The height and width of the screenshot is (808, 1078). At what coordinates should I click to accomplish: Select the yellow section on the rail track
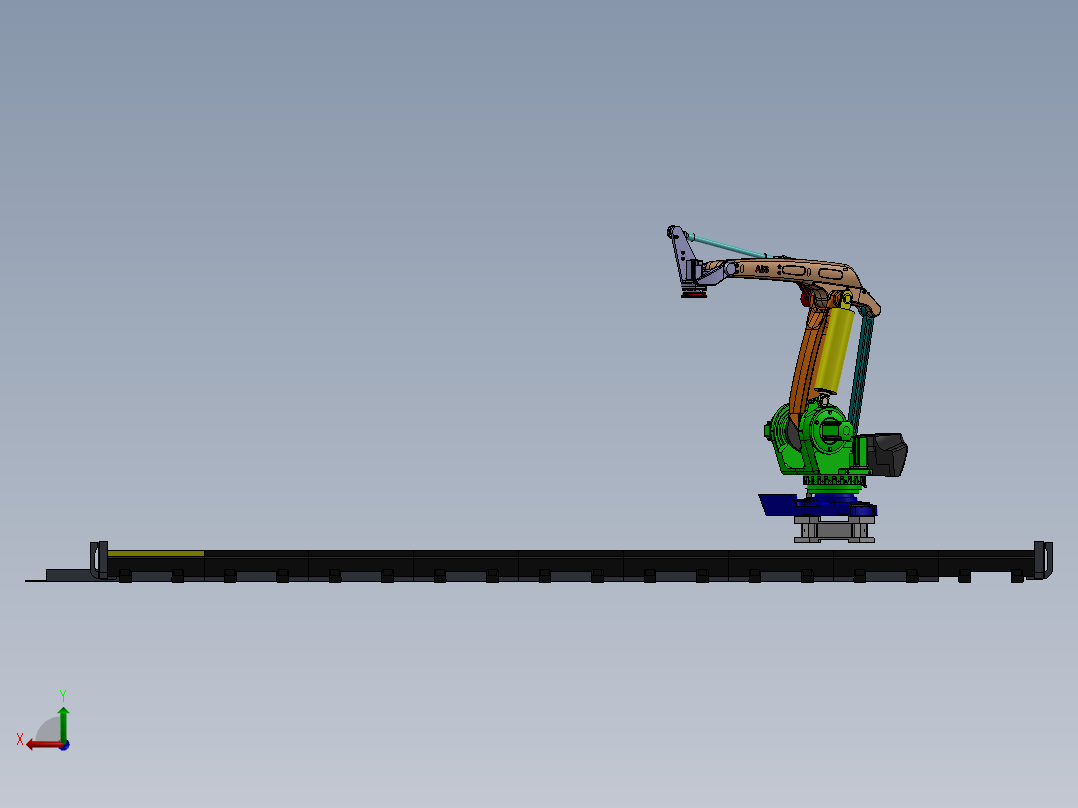[156, 553]
